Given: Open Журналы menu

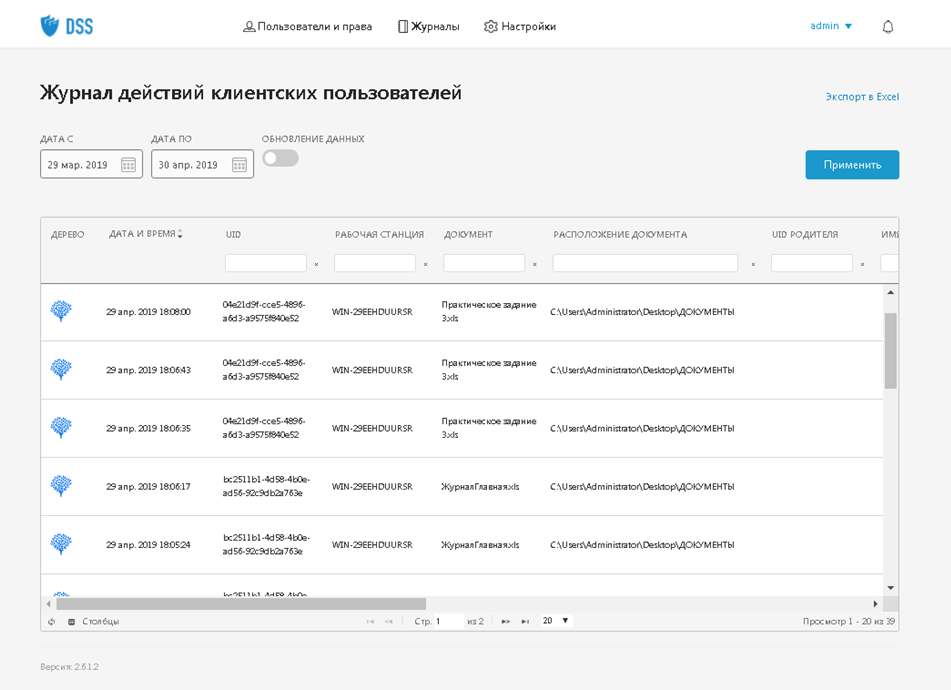Looking at the screenshot, I should [x=429, y=27].
